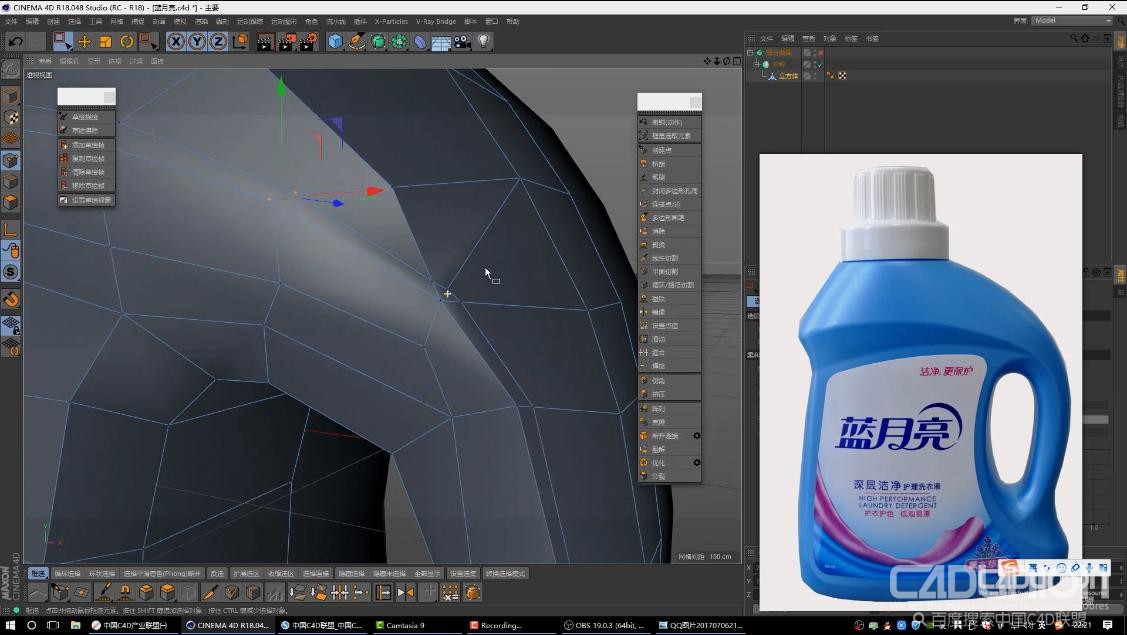
Task: Open the V-Ray Bridge menu
Action: click(436, 22)
